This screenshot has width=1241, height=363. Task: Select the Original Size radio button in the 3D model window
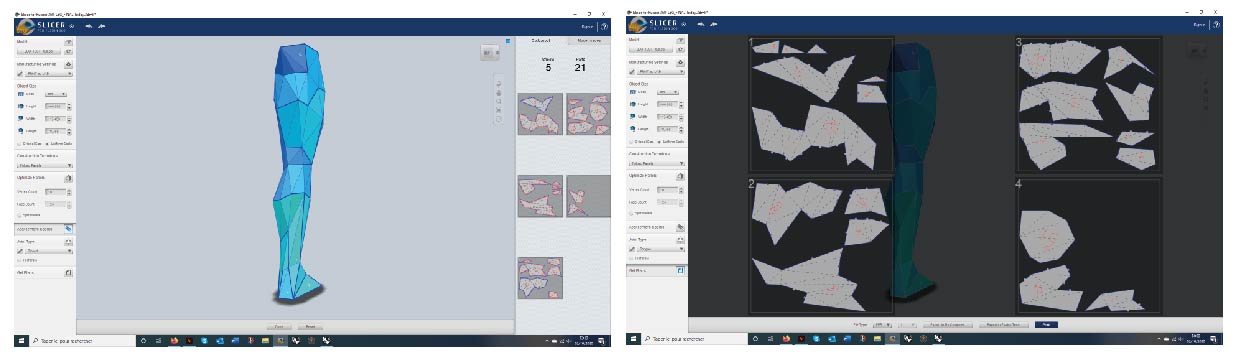click(x=18, y=143)
